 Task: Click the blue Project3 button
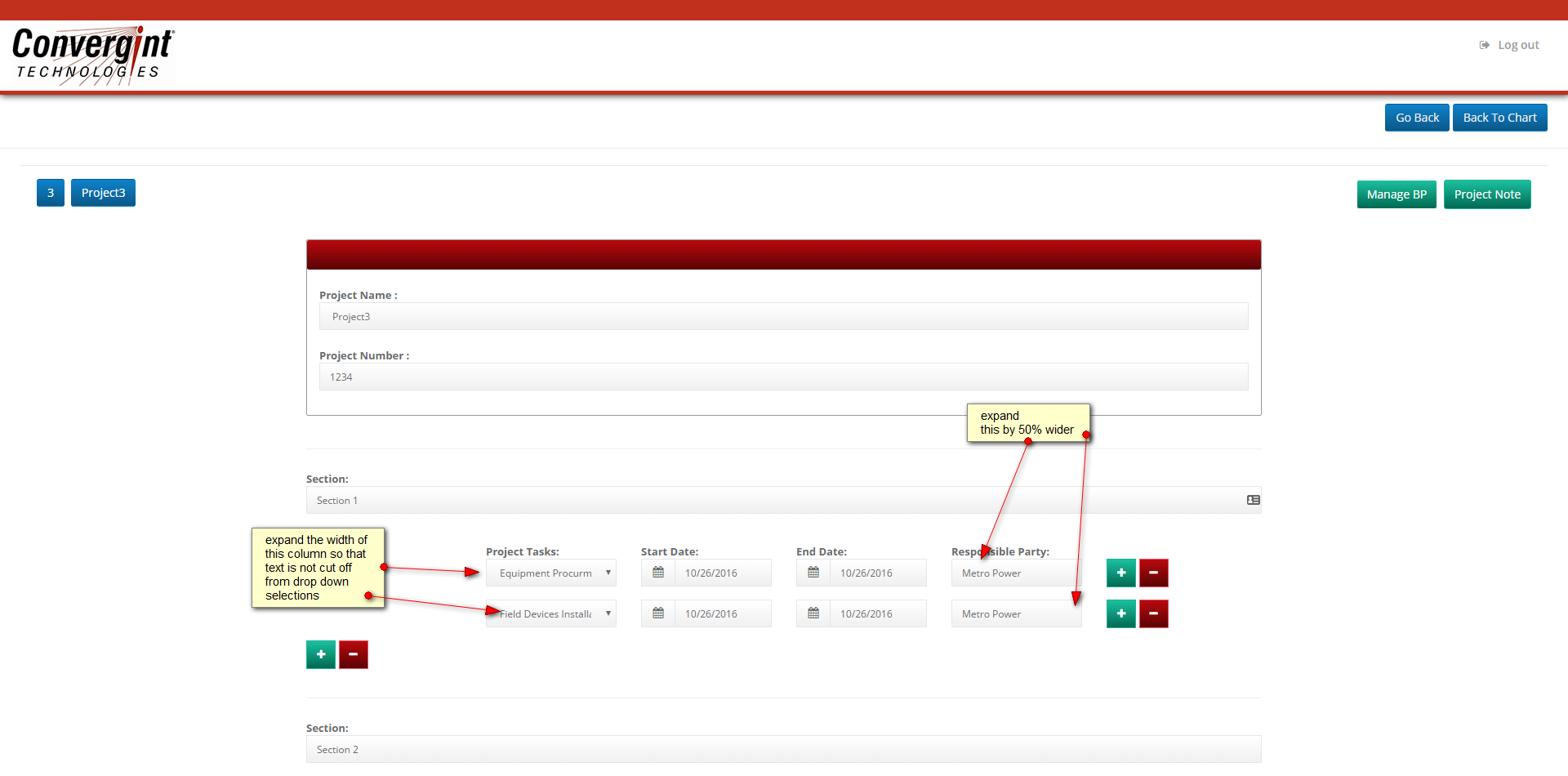103,193
